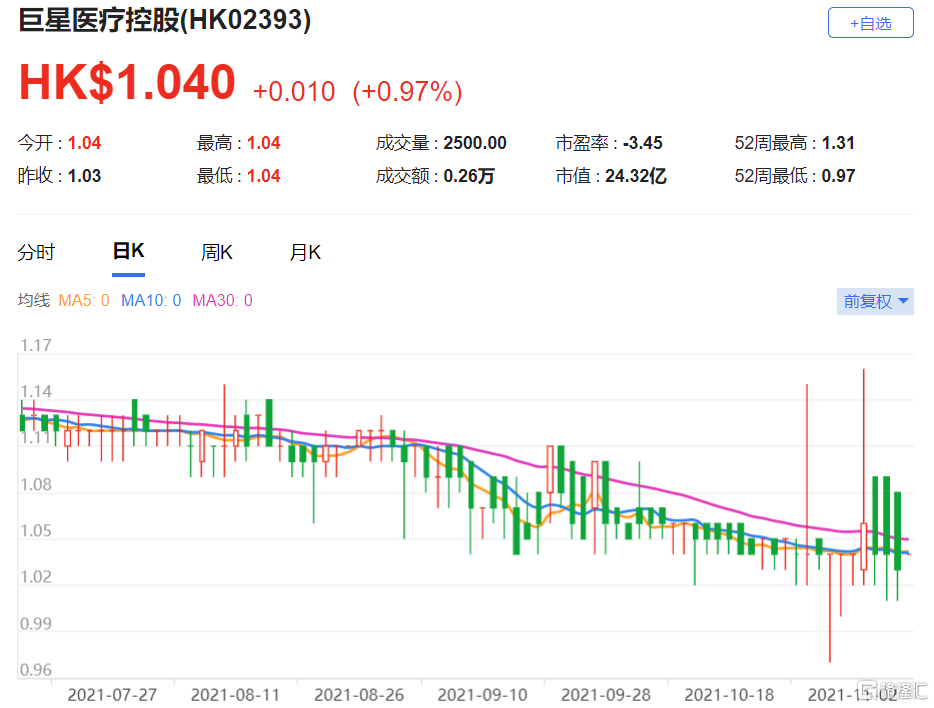Toggle the MA10 moving average line
934x708 pixels.
pos(150,300)
